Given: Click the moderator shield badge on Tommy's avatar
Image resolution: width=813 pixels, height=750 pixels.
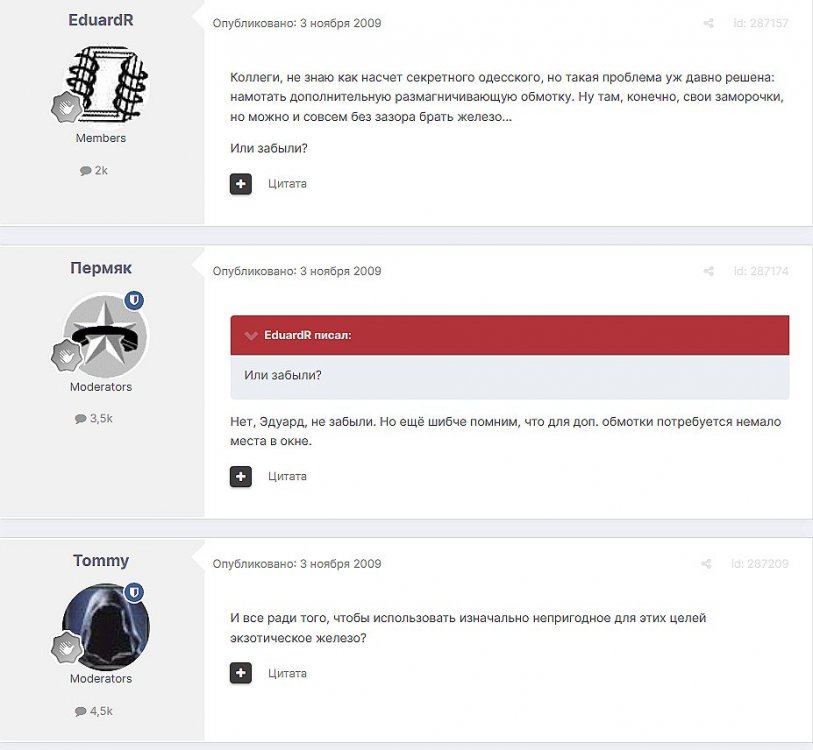Looking at the screenshot, I should point(134,593).
